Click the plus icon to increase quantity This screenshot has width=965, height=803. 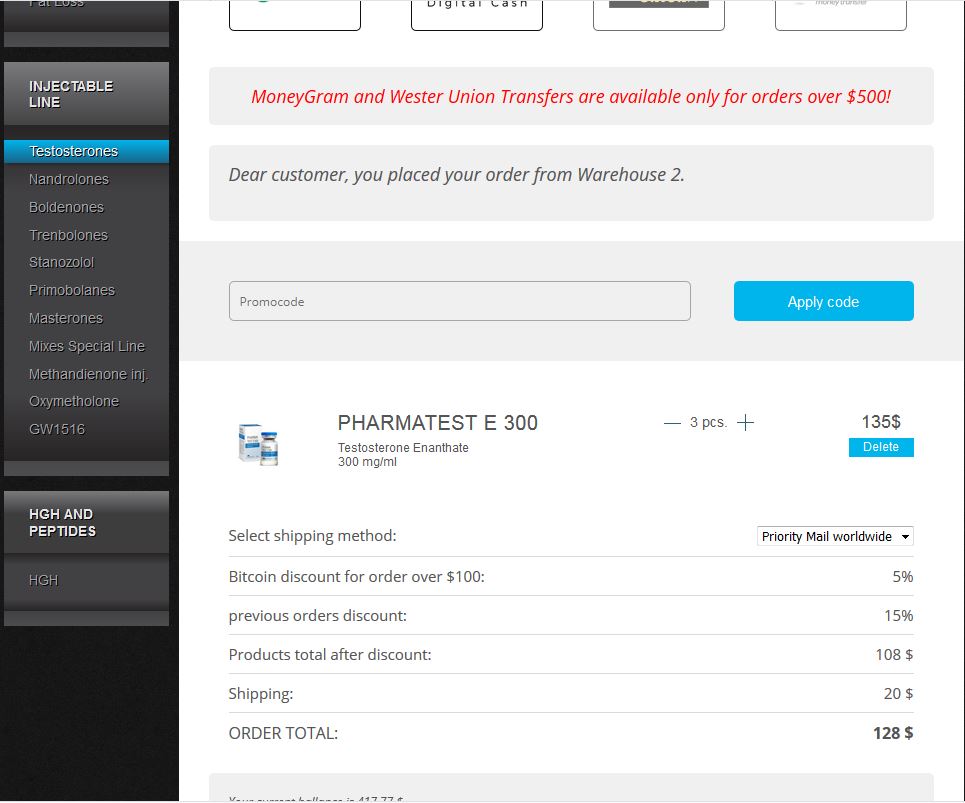745,423
